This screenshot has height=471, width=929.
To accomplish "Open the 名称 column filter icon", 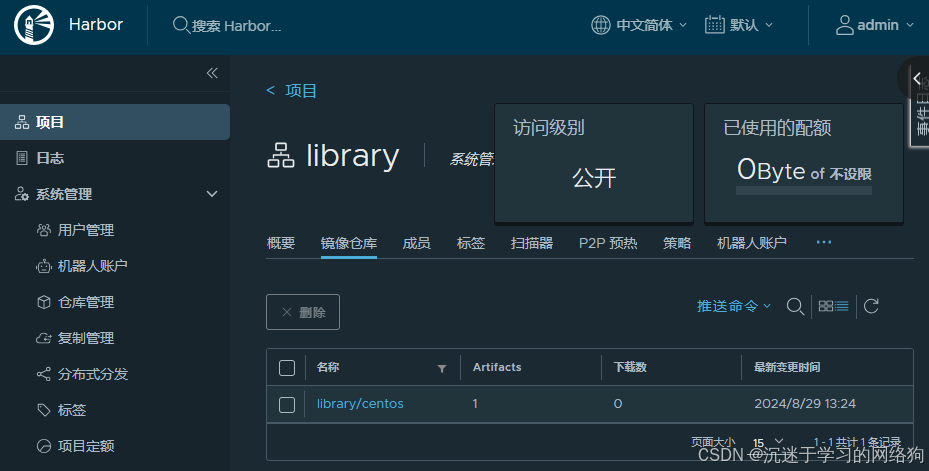I will tap(441, 369).
